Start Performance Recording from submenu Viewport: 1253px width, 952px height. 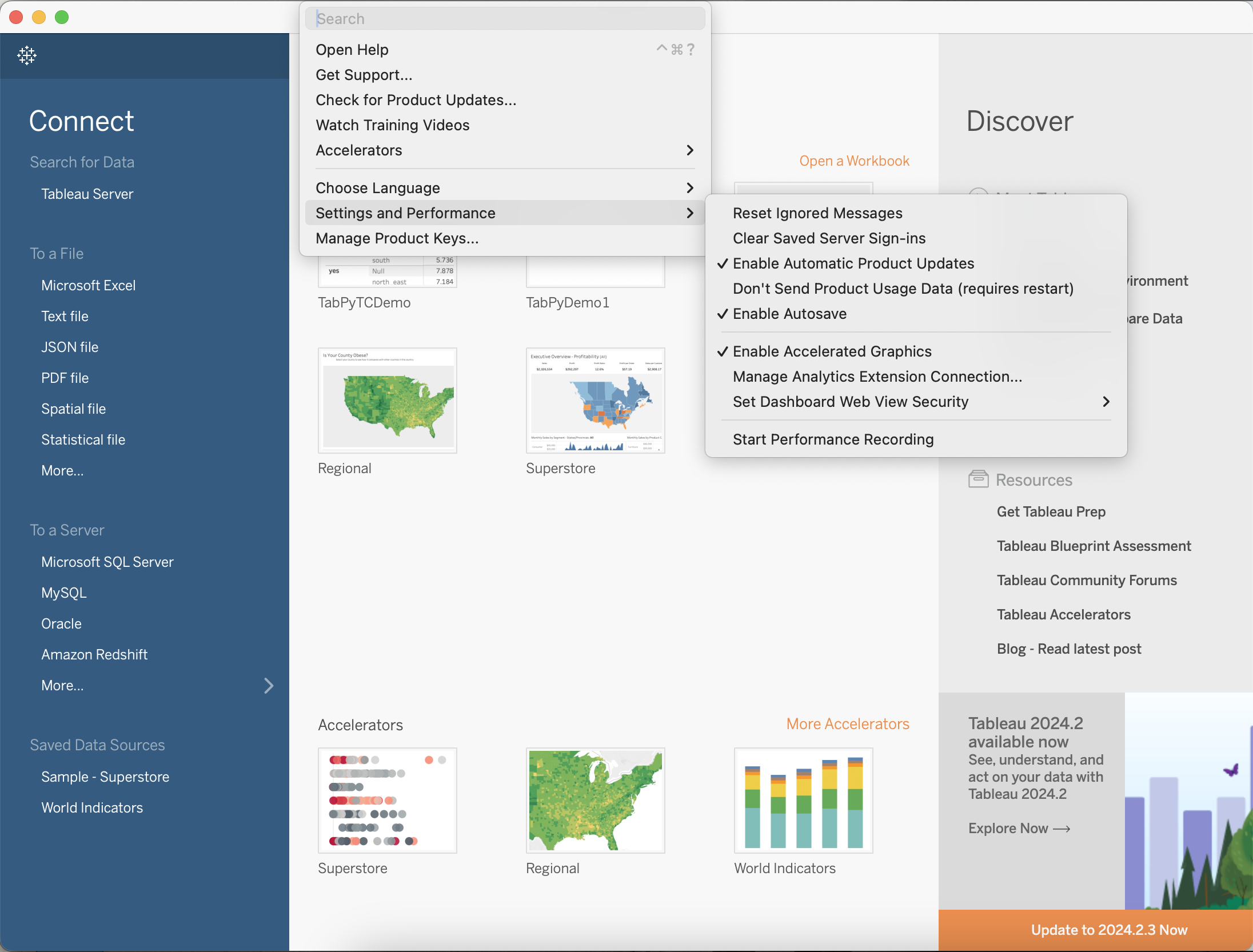[916, 439]
